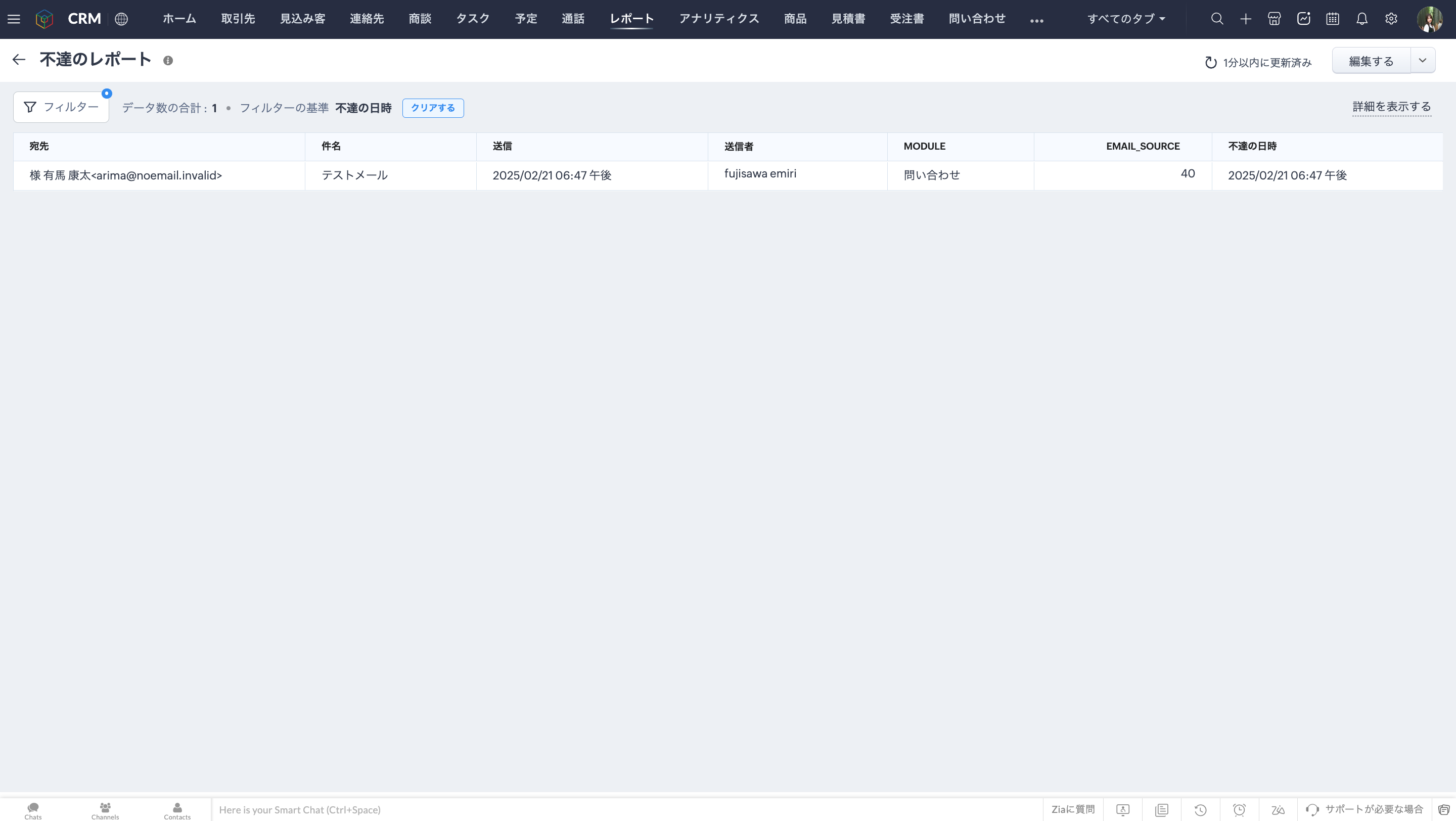
Task: Open the フィルター button
Action: [61, 107]
